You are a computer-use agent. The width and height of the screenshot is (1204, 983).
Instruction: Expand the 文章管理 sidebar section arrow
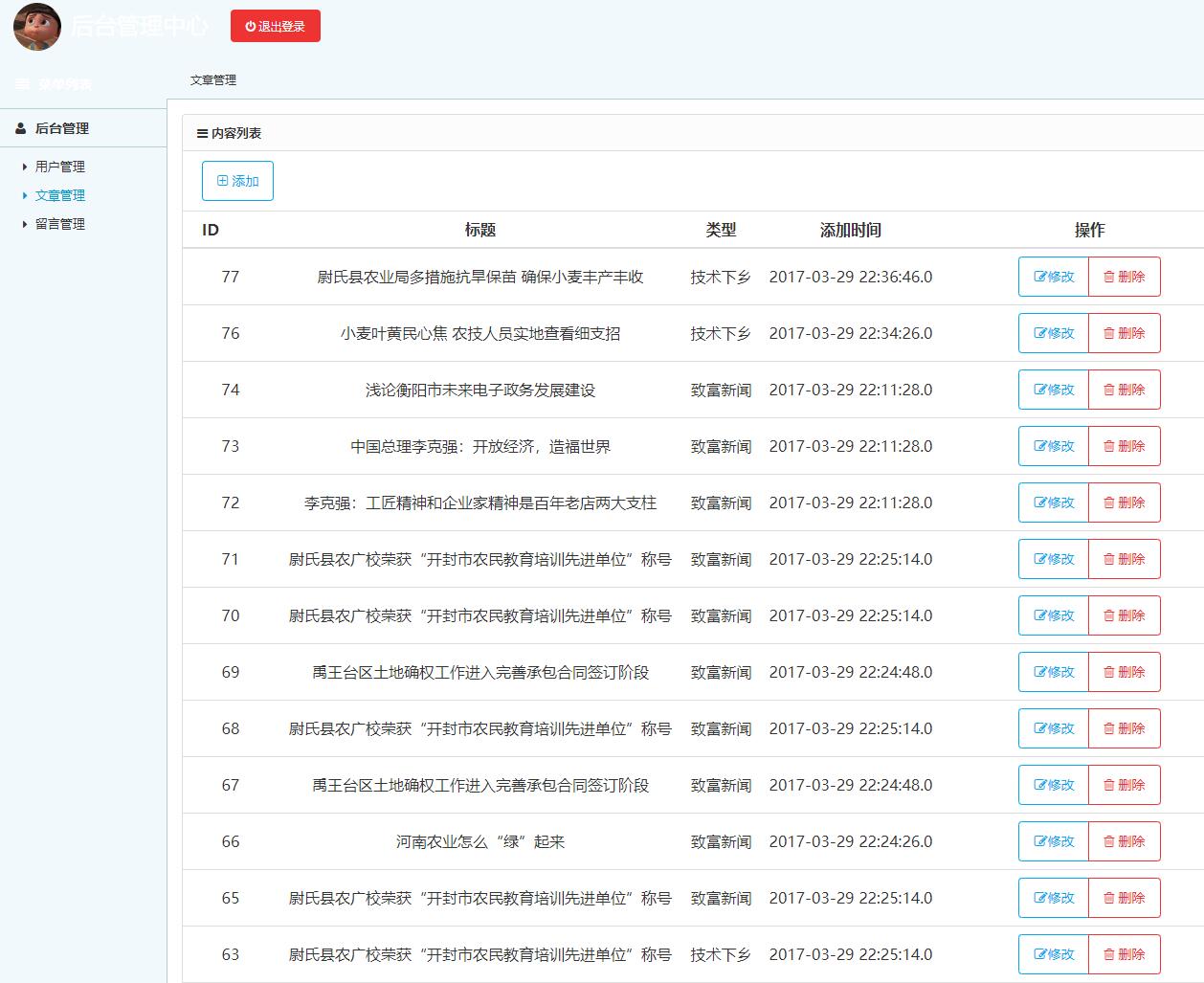coord(24,194)
